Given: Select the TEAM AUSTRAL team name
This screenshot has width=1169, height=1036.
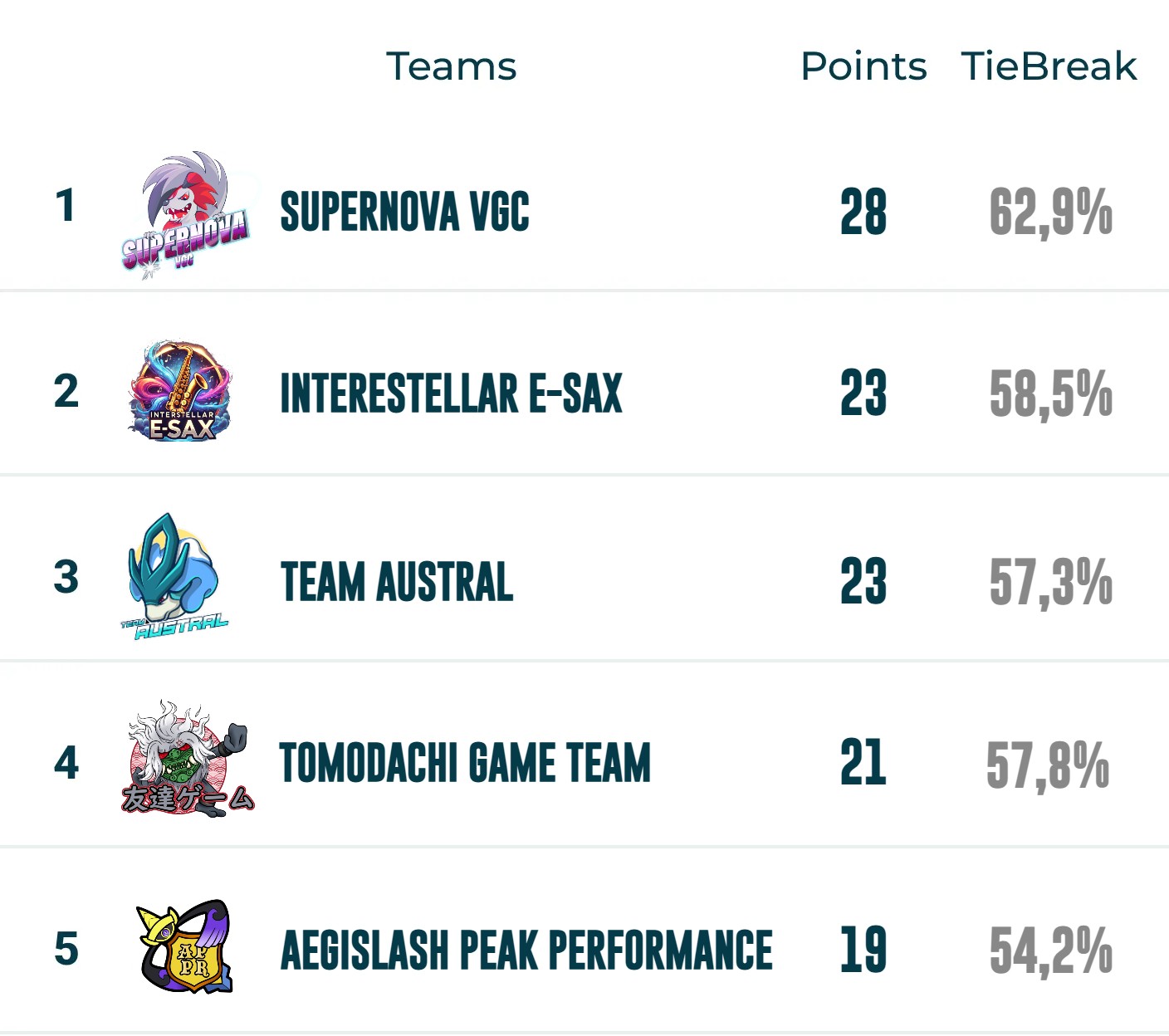Looking at the screenshot, I should [x=397, y=581].
